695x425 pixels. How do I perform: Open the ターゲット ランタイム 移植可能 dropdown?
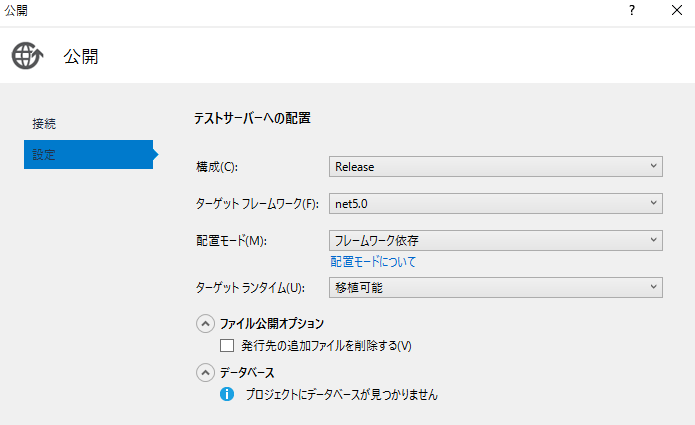(496, 288)
